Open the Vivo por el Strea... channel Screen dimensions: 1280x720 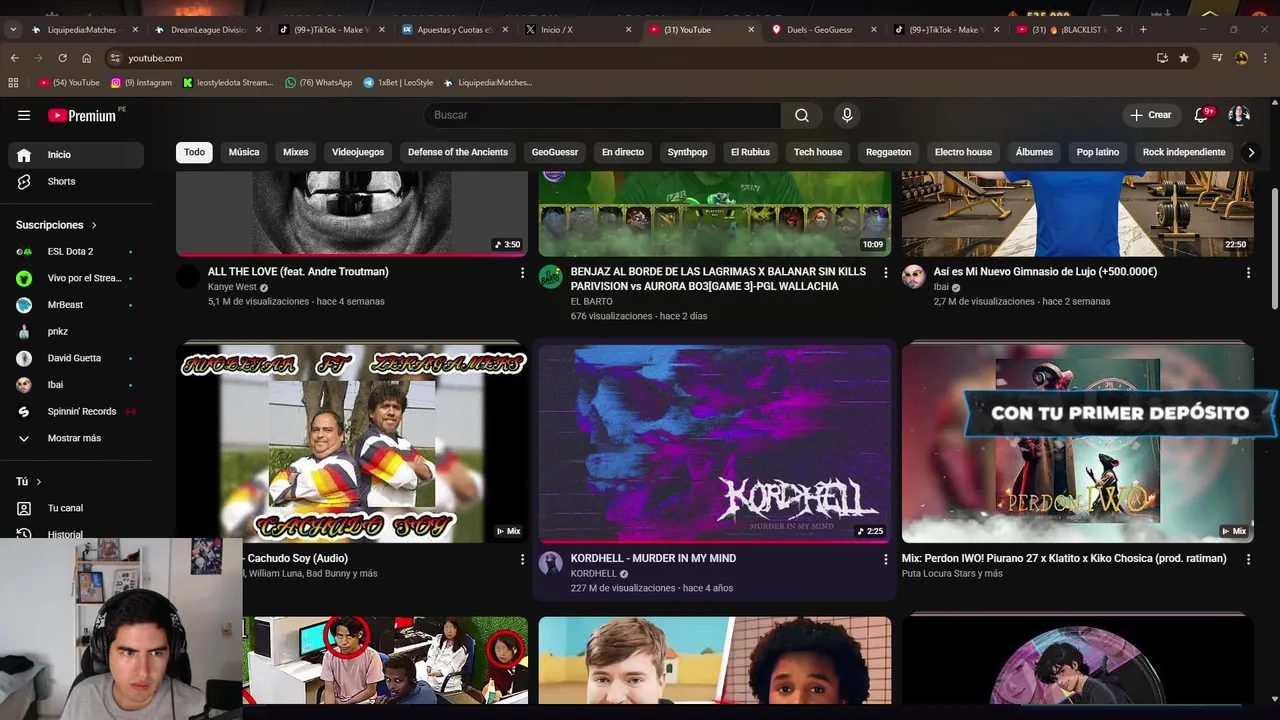[78, 278]
